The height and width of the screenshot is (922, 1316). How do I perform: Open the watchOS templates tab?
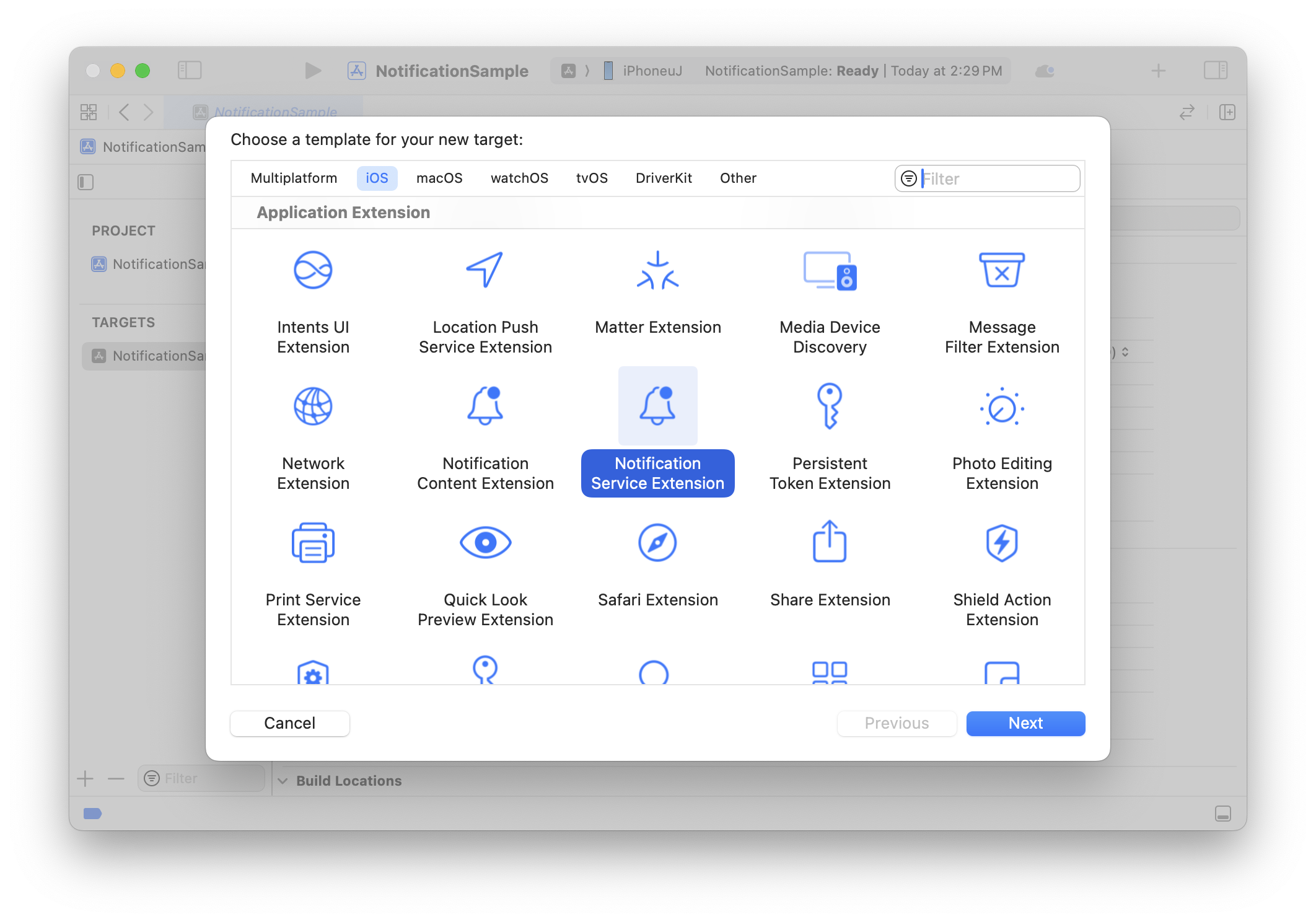tap(519, 178)
